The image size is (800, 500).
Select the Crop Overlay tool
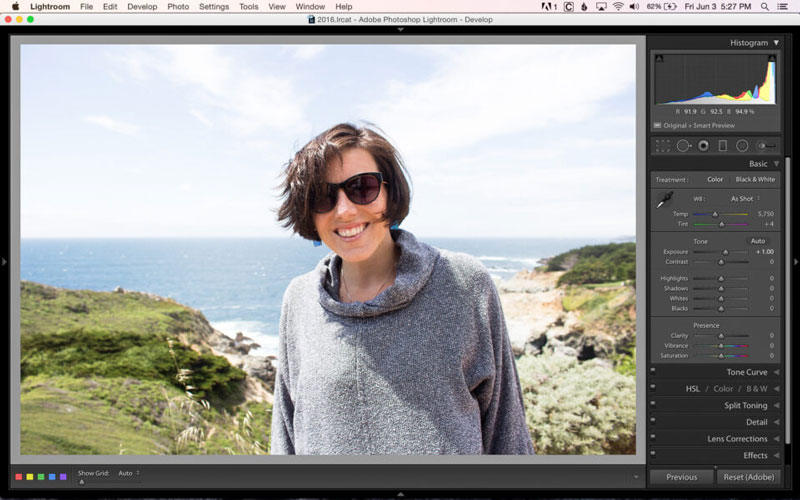662,146
